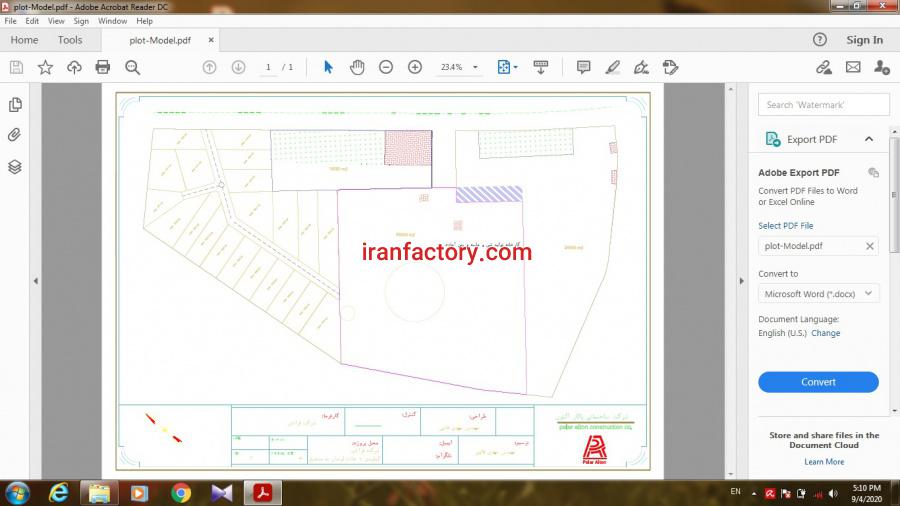Remove plot-Model.pdf from selected files
The width and height of the screenshot is (900, 506).
(869, 246)
